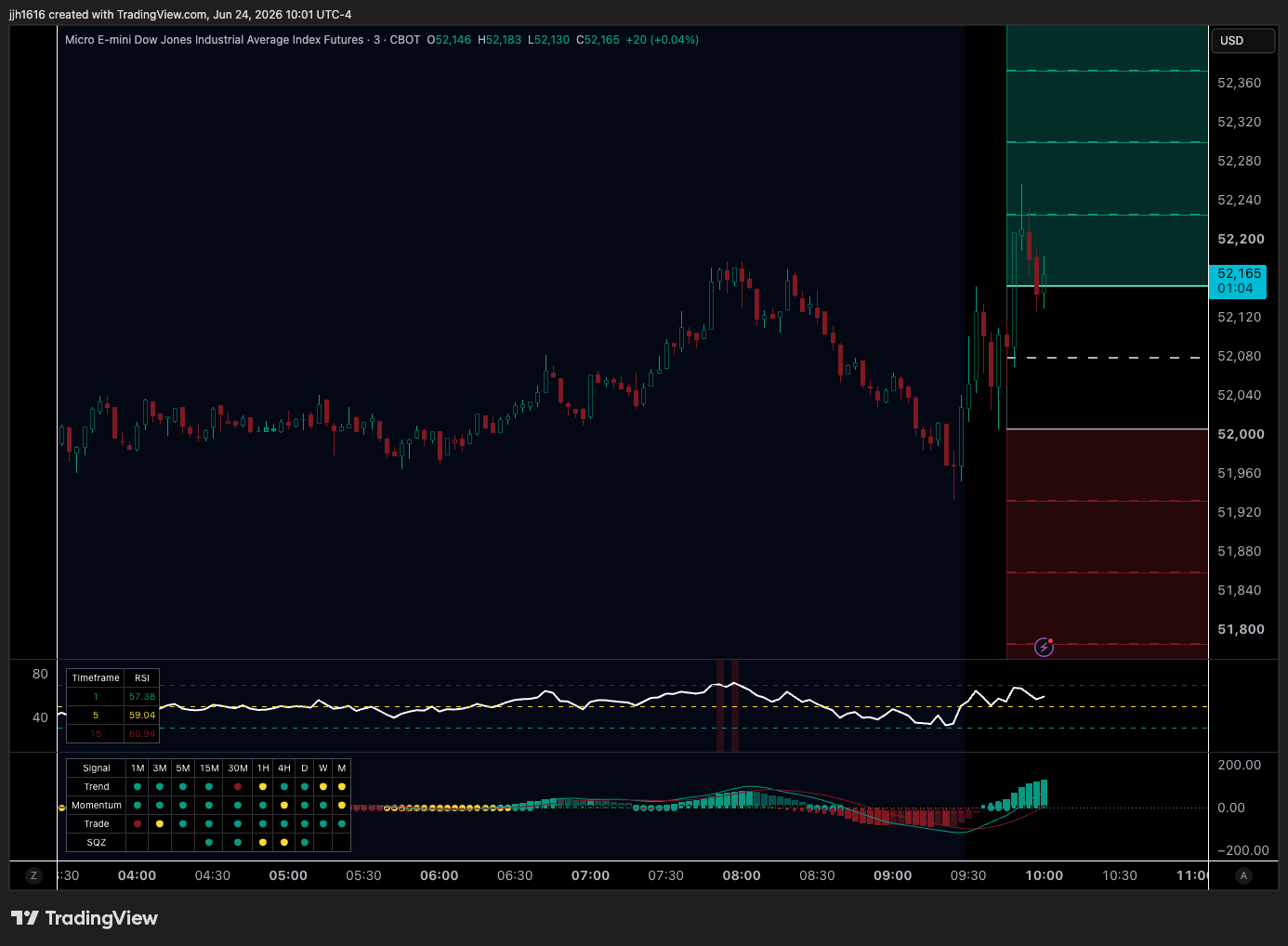Click the 08:00 time axis label

tap(742, 875)
